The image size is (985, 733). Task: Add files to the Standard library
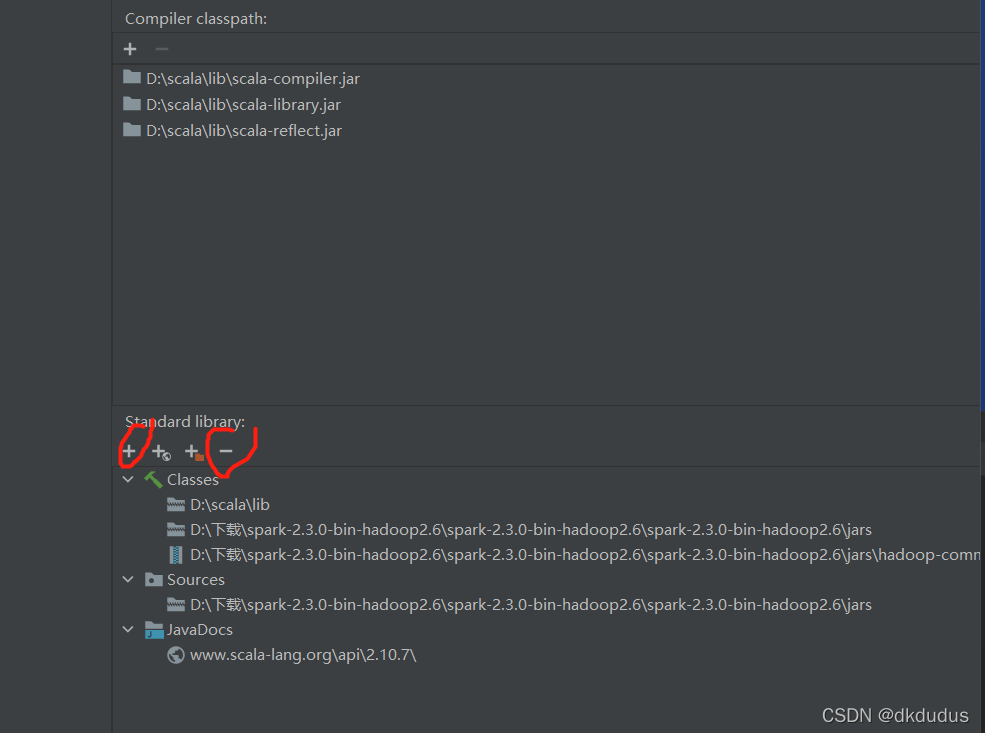coord(129,451)
